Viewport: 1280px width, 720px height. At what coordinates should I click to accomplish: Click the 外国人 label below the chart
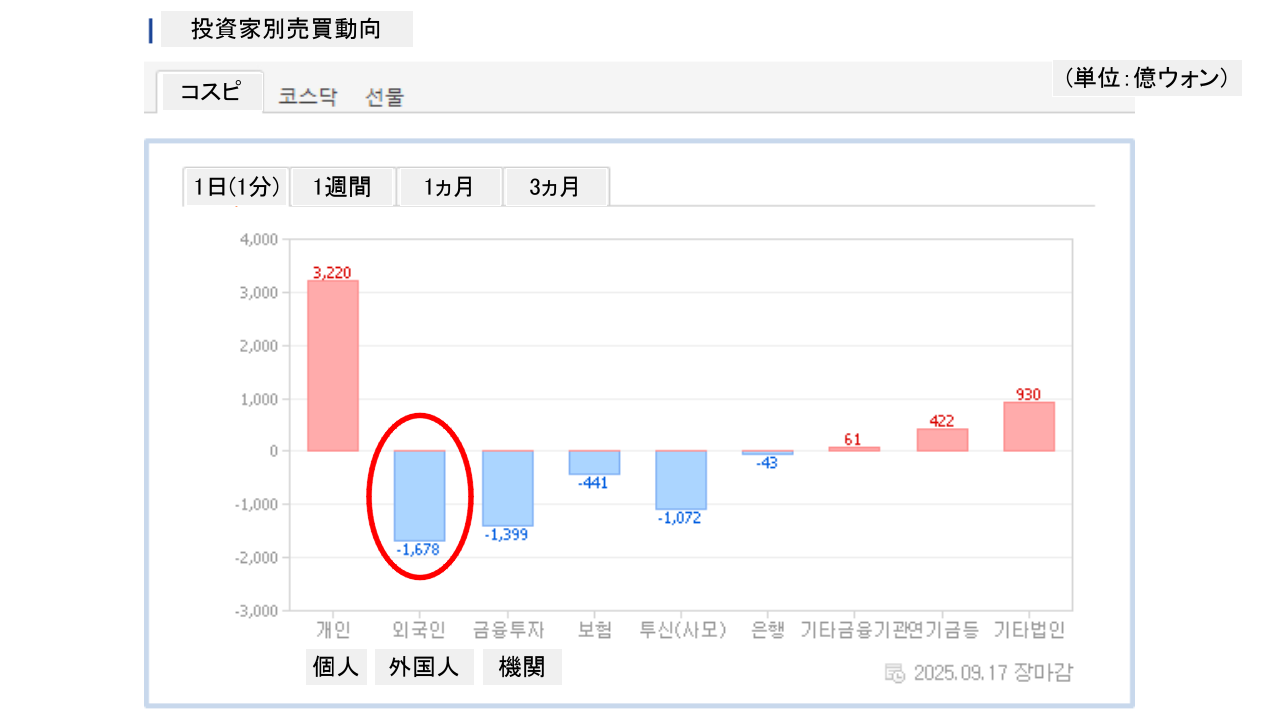[x=424, y=667]
